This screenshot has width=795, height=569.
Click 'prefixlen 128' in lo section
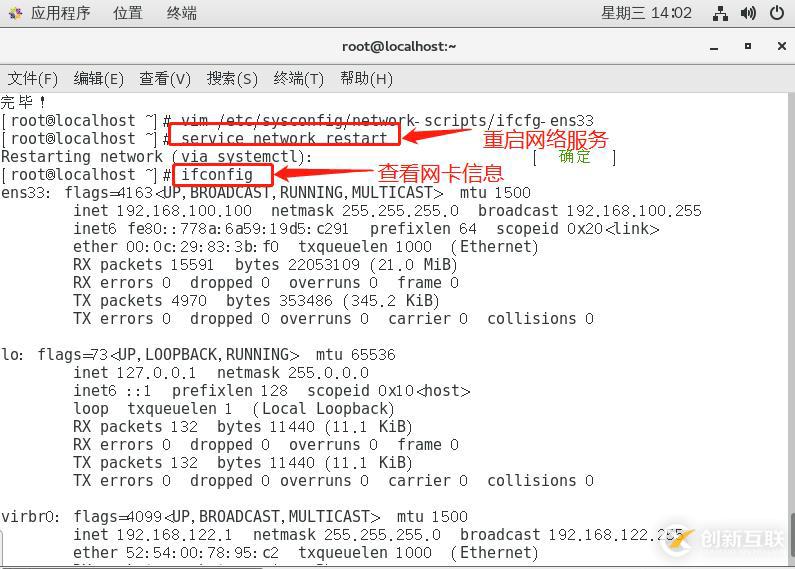(x=230, y=391)
